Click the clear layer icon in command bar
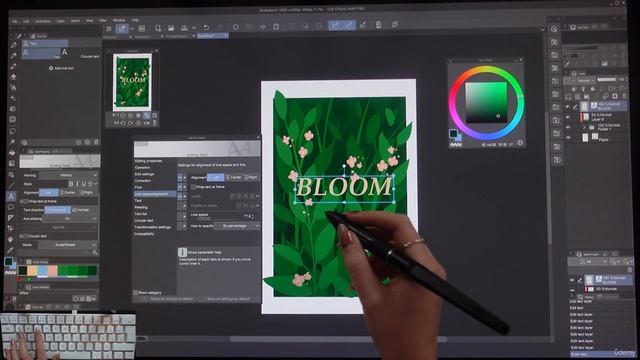The image size is (640, 360). tap(236, 27)
